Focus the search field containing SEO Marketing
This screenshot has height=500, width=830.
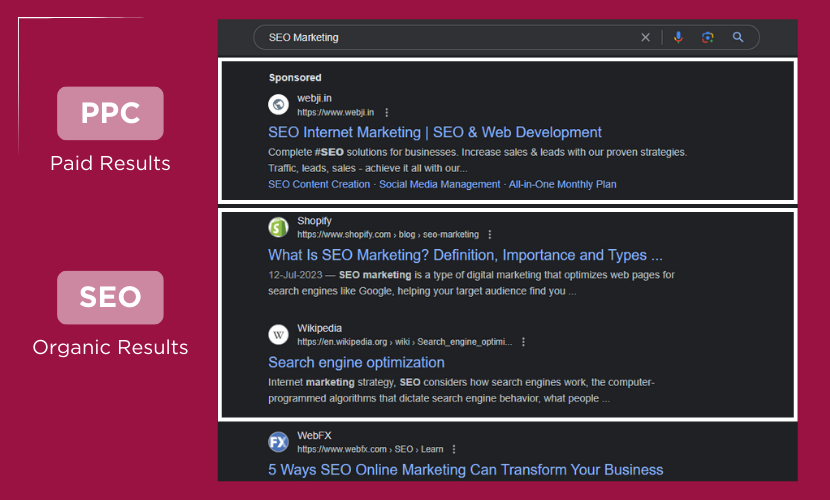click(507, 38)
